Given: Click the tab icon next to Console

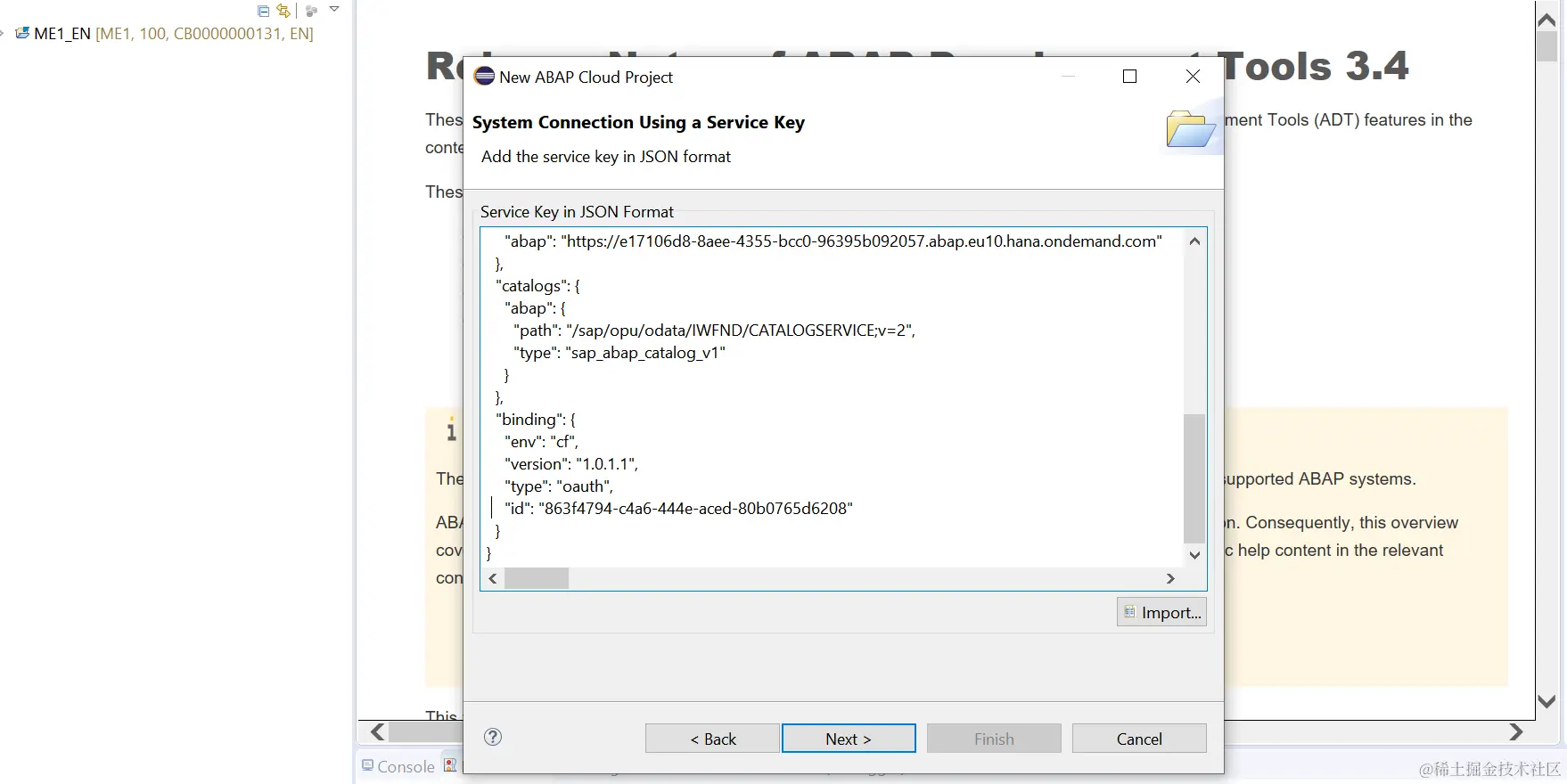Looking at the screenshot, I should tap(450, 765).
